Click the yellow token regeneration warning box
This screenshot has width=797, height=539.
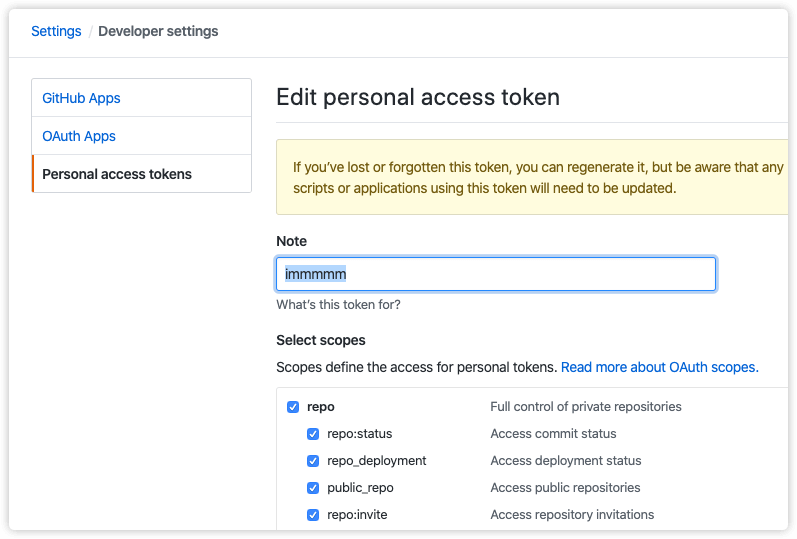click(531, 177)
